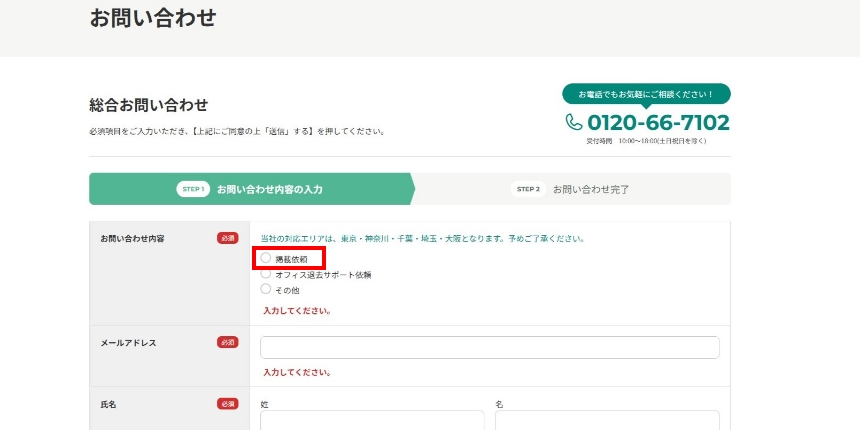The height and width of the screenshot is (431, 860).
Task: Choose the オフィス退去サポート依頼 option
Action: [266, 274]
